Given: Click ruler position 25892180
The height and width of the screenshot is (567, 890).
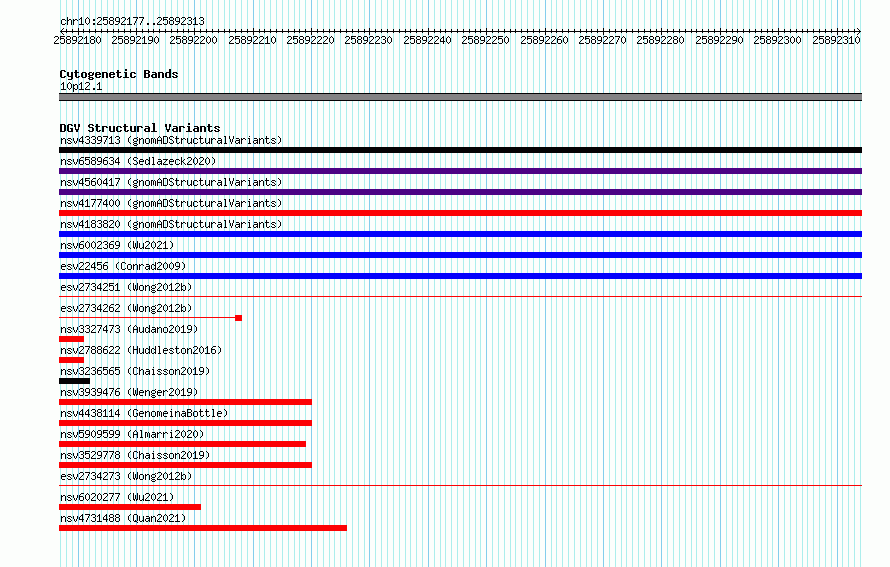Looking at the screenshot, I should coord(77,40).
